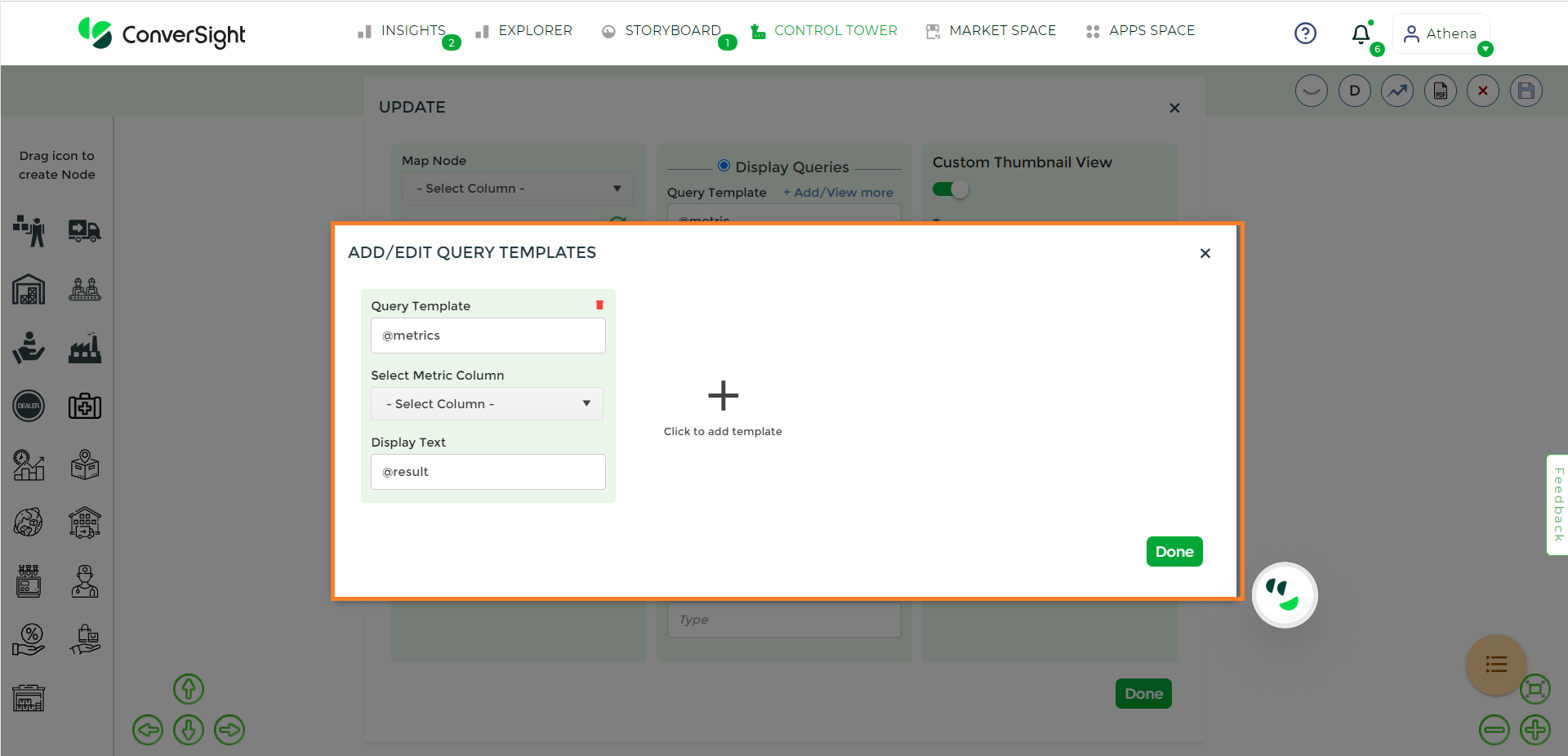1568x756 pixels.
Task: Pan canvas up with up arrow
Action: click(x=189, y=689)
